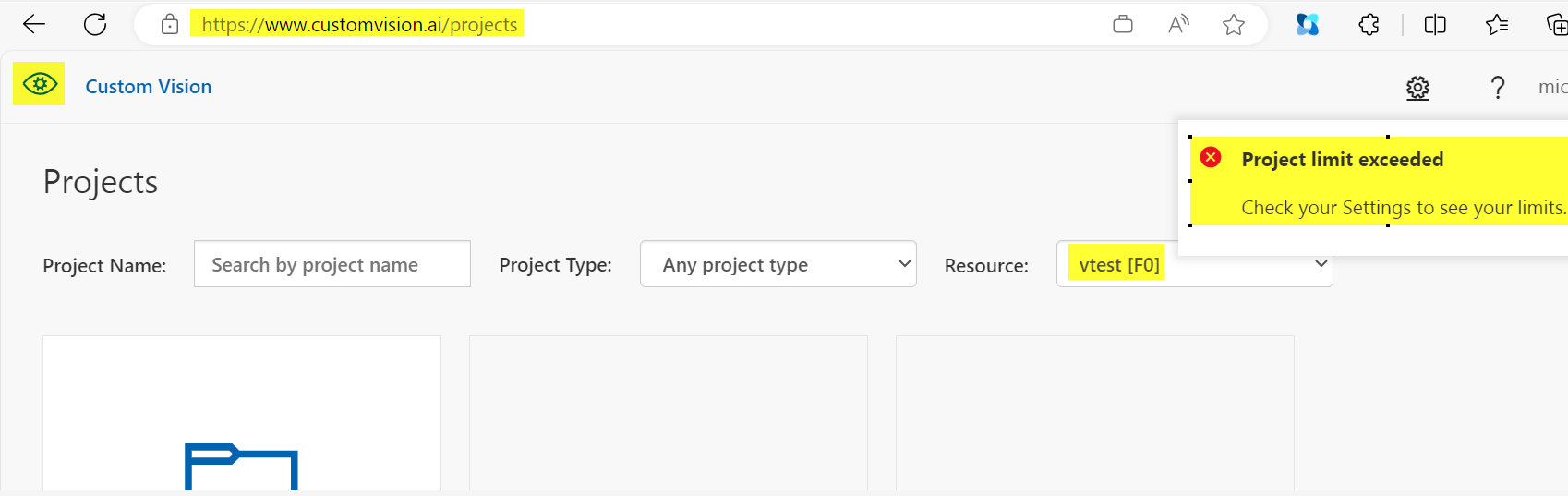Click the Project Type label
This screenshot has height=496, width=1568.
tap(555, 265)
